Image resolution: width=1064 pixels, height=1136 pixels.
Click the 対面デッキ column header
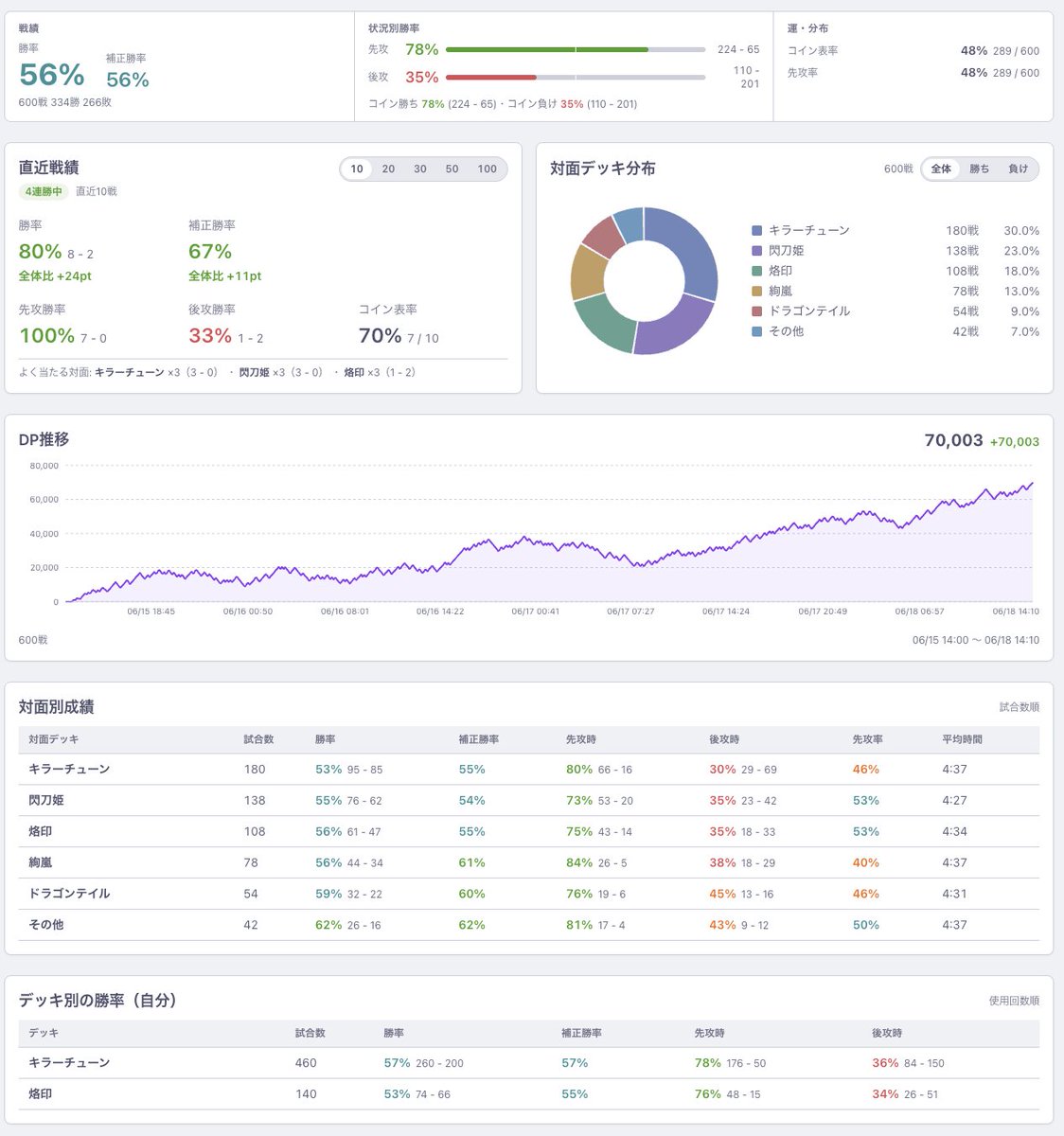point(54,739)
